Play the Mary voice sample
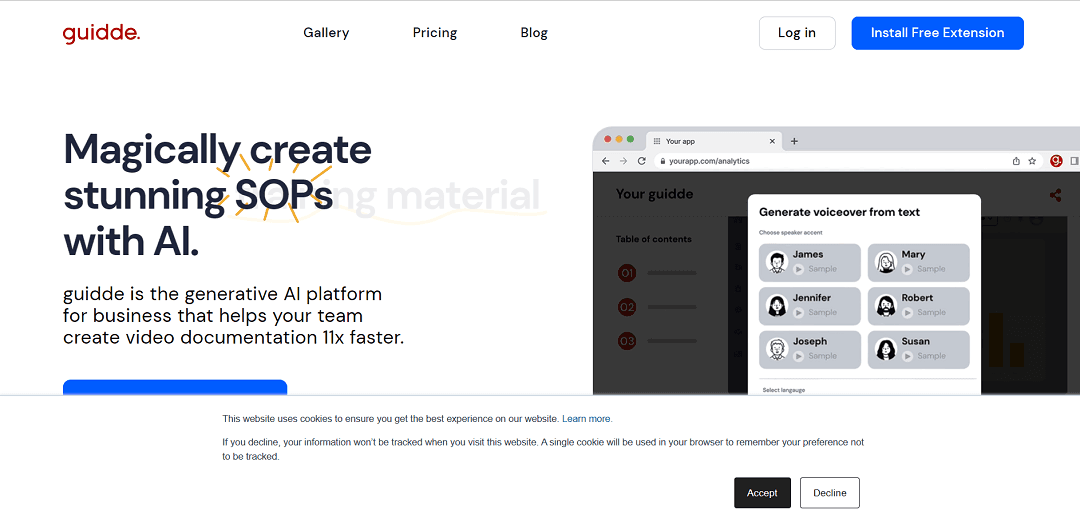Image resolution: width=1080 pixels, height=522 pixels. (x=908, y=269)
